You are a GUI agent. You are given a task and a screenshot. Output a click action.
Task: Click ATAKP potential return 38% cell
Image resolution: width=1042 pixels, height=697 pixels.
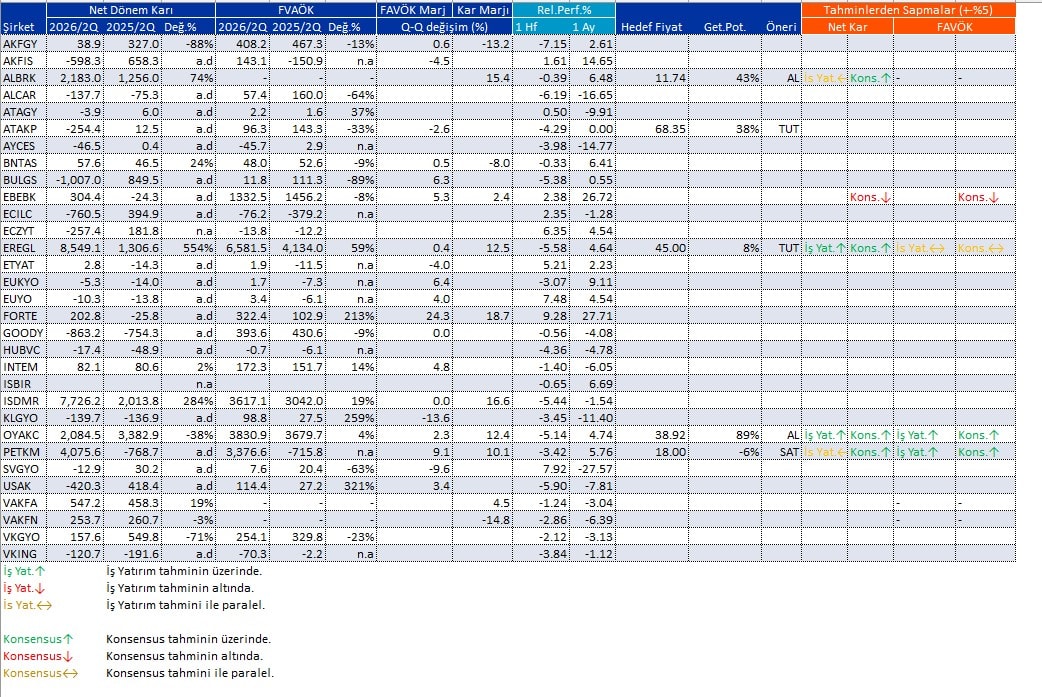[725, 129]
